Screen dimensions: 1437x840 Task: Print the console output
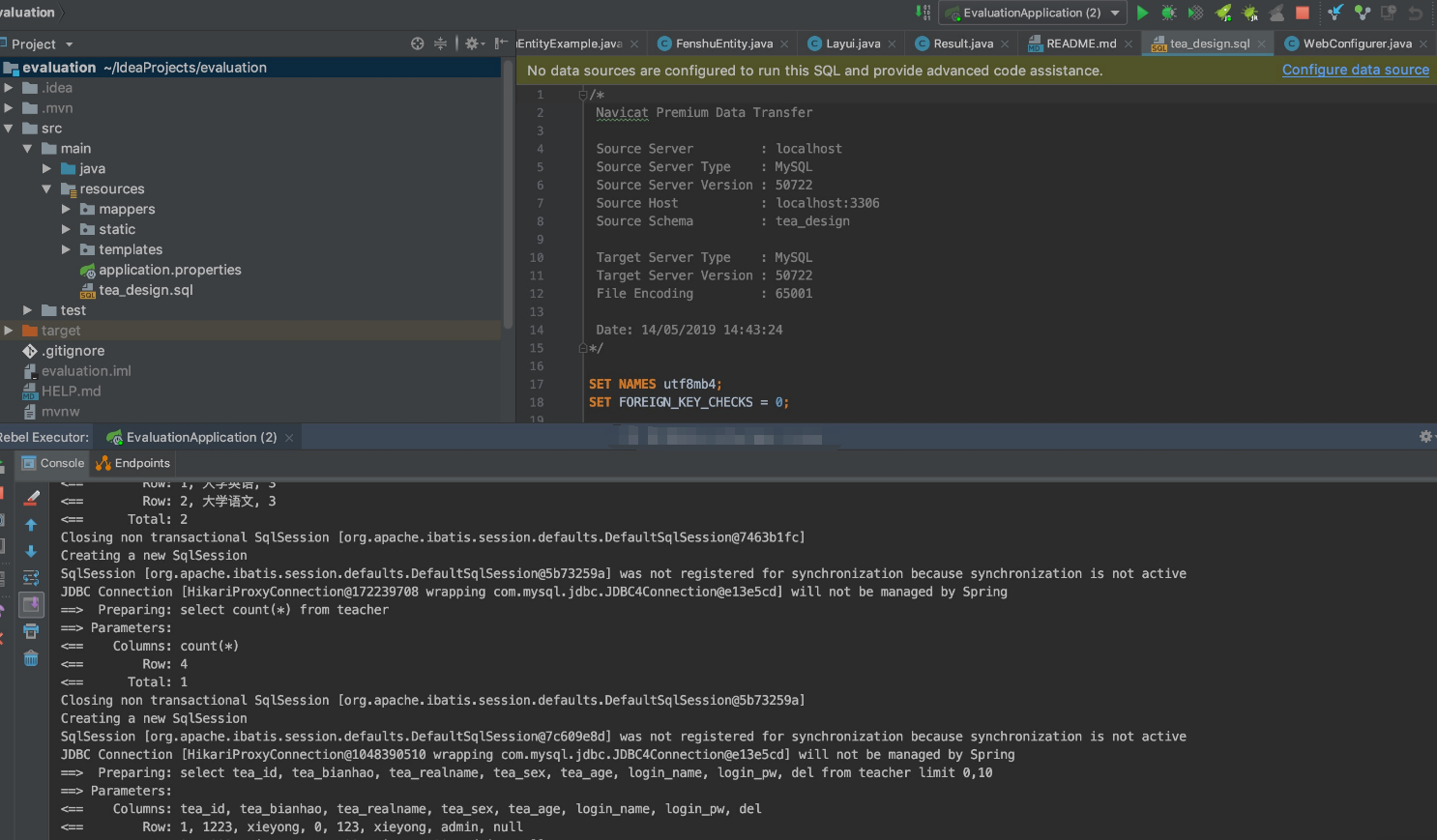pos(31,631)
